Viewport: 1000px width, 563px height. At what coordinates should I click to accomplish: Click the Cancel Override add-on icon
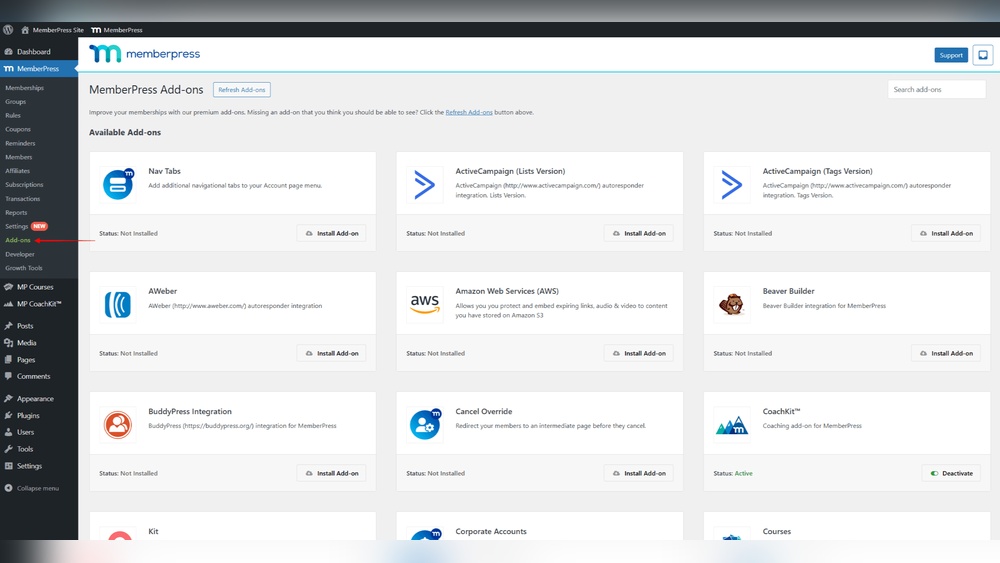pyautogui.click(x=425, y=425)
